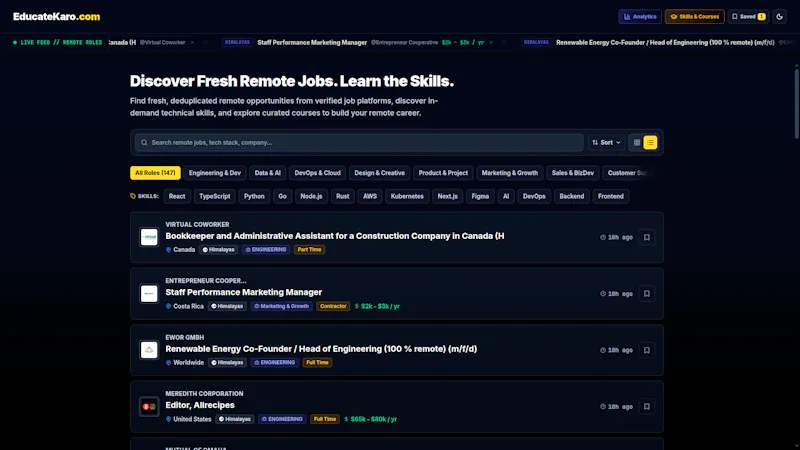Bookmark the Staff Performance Marketing Manager job
800x450 pixels.
pyautogui.click(x=646, y=294)
